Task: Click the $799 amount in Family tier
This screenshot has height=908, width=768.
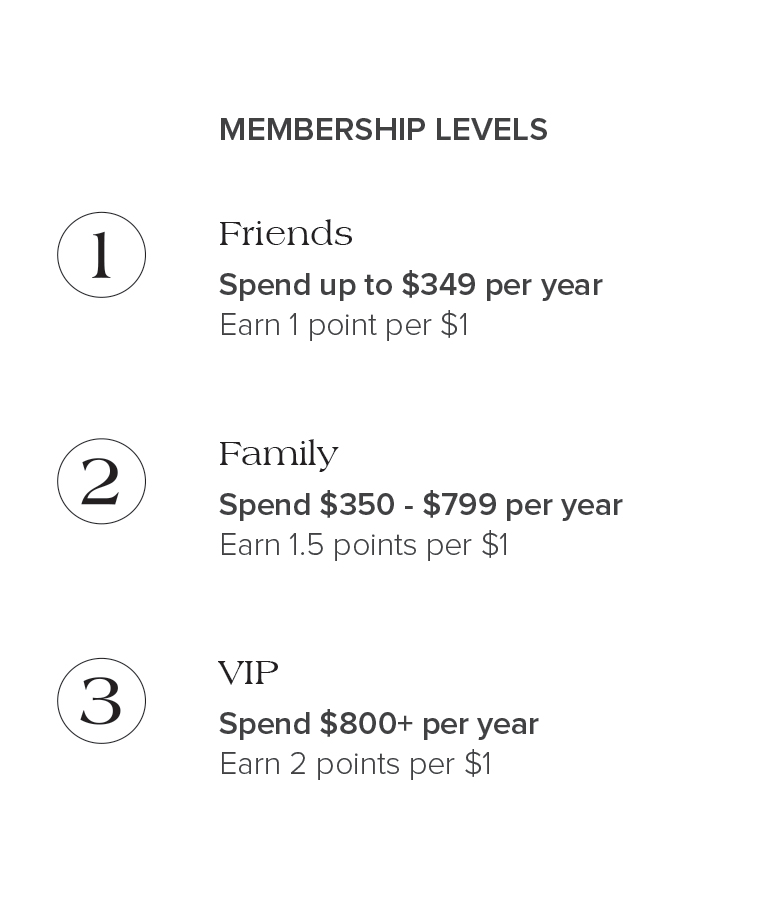Action: (459, 504)
